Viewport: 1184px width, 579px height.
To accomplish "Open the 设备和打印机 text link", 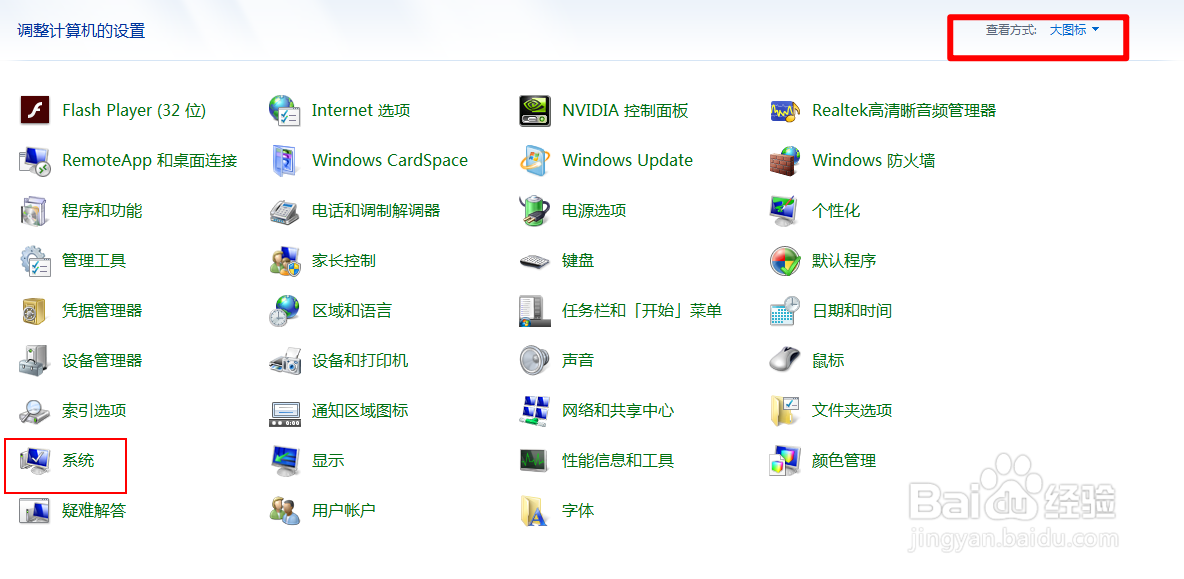I will click(x=360, y=360).
